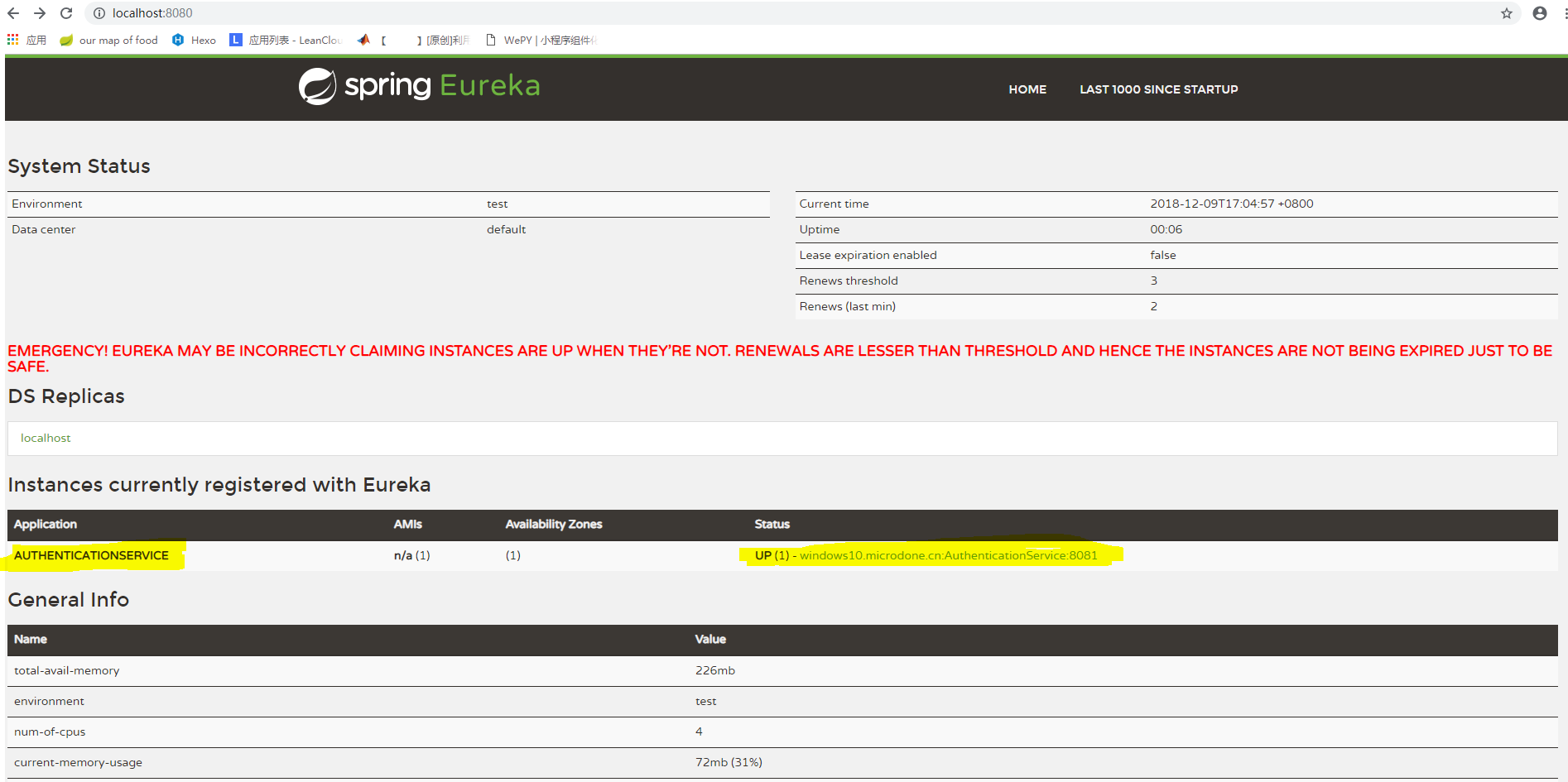Select the total-avail-memory value 226mb
Screen dimensions: 1568x782
point(715,670)
